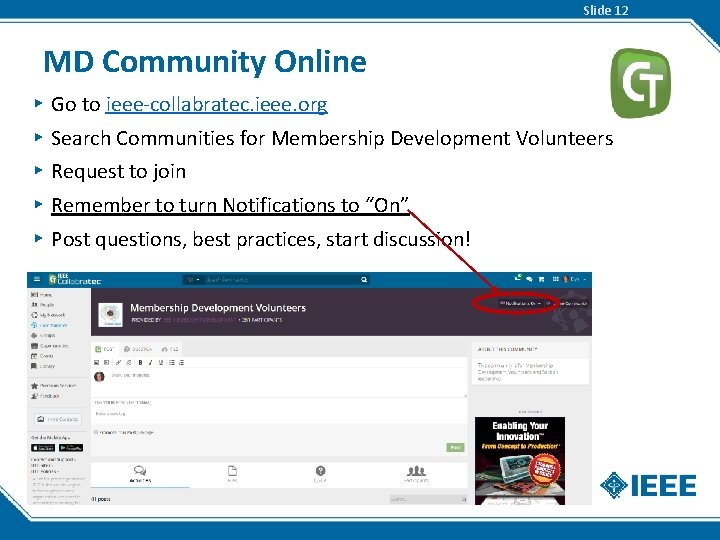Open My Network in the sidebar
This screenshot has width=720, height=540.
(48, 315)
